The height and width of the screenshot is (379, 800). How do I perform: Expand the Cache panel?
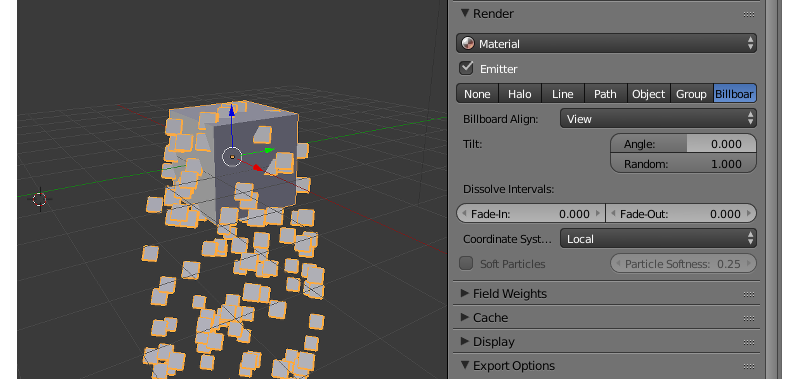465,317
